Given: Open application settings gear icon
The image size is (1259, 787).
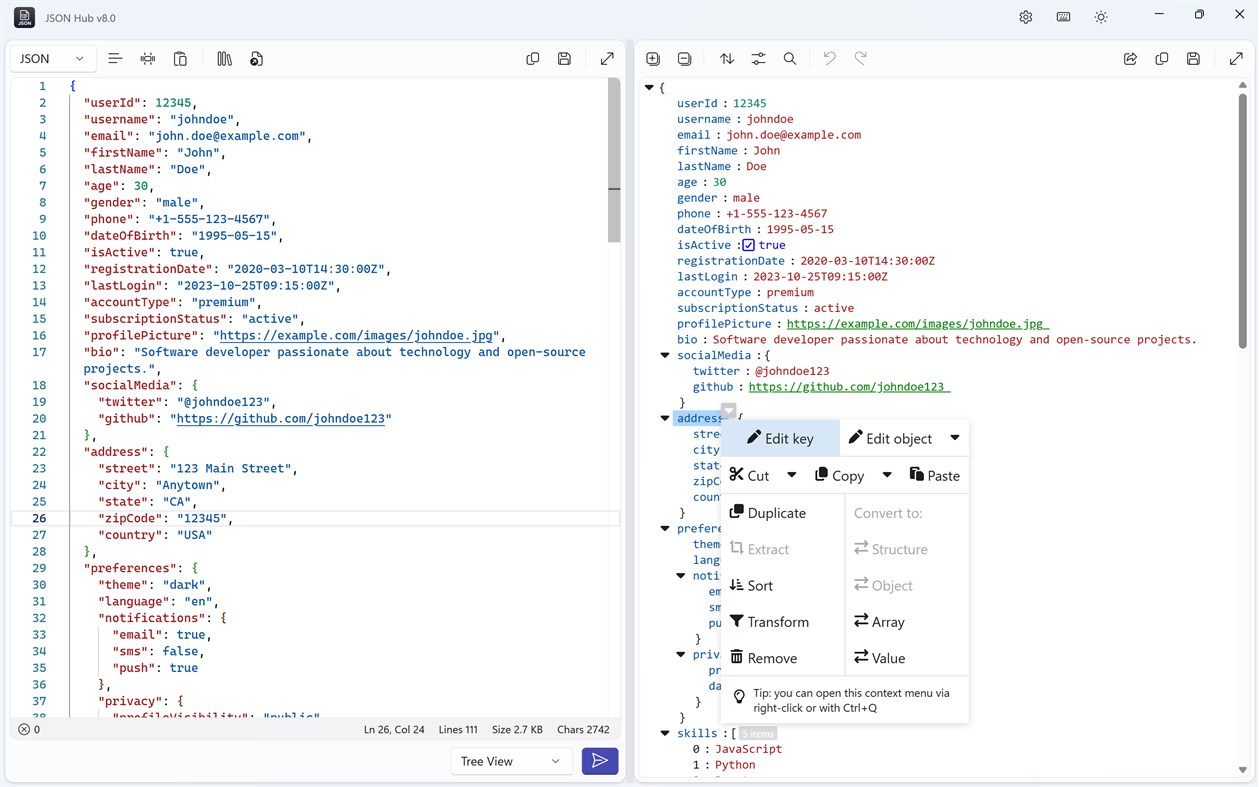Looking at the screenshot, I should click(x=1026, y=17).
